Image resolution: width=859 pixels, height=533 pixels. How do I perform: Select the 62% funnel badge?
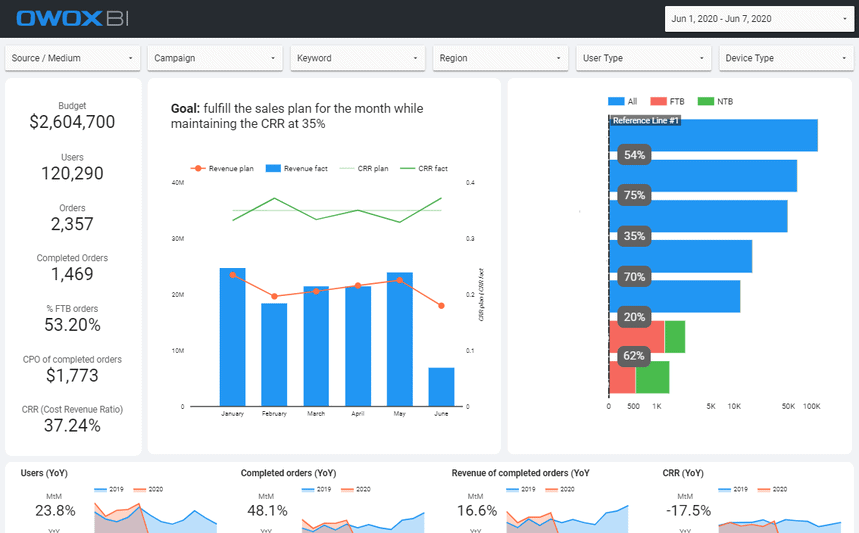(634, 356)
